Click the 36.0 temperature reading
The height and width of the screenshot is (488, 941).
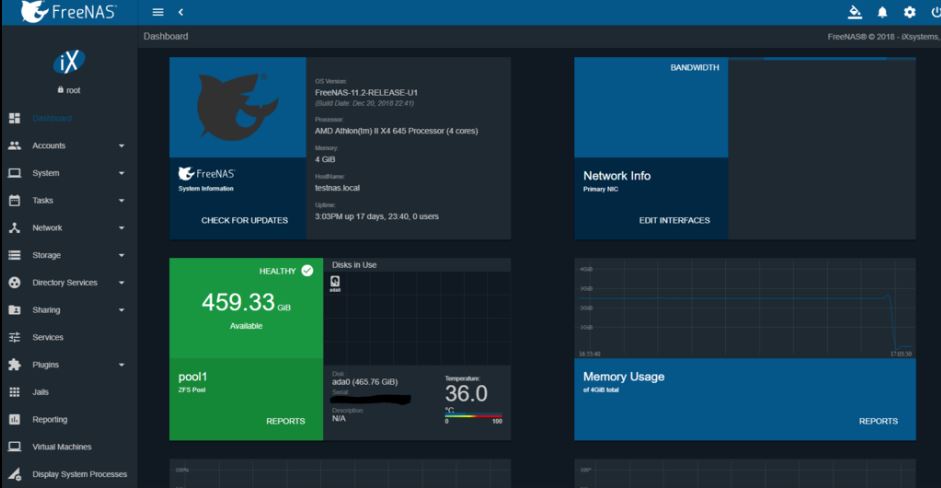click(466, 394)
